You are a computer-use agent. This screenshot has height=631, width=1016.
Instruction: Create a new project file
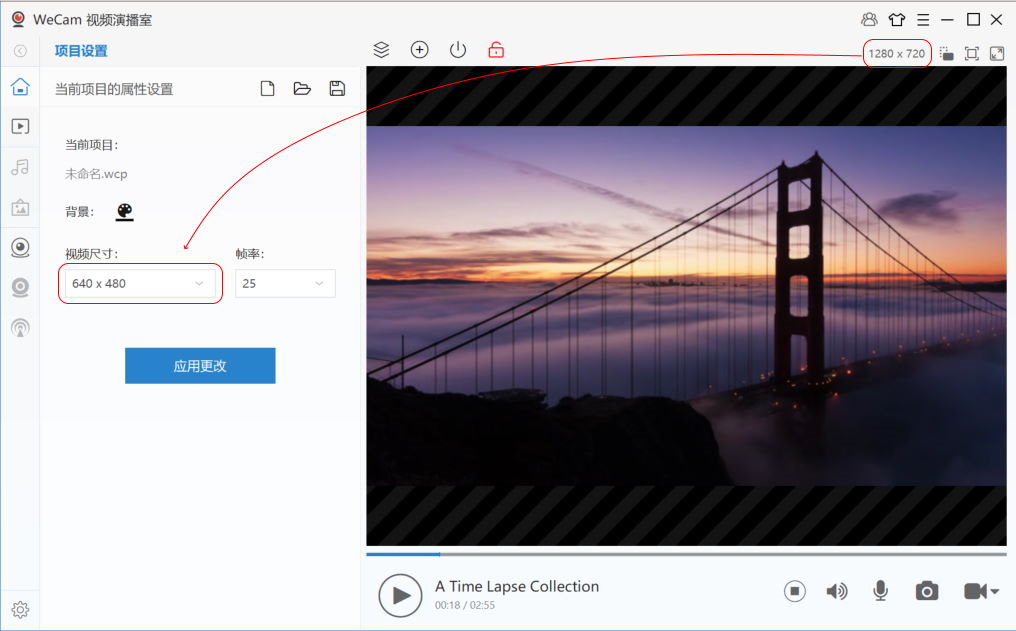click(267, 89)
